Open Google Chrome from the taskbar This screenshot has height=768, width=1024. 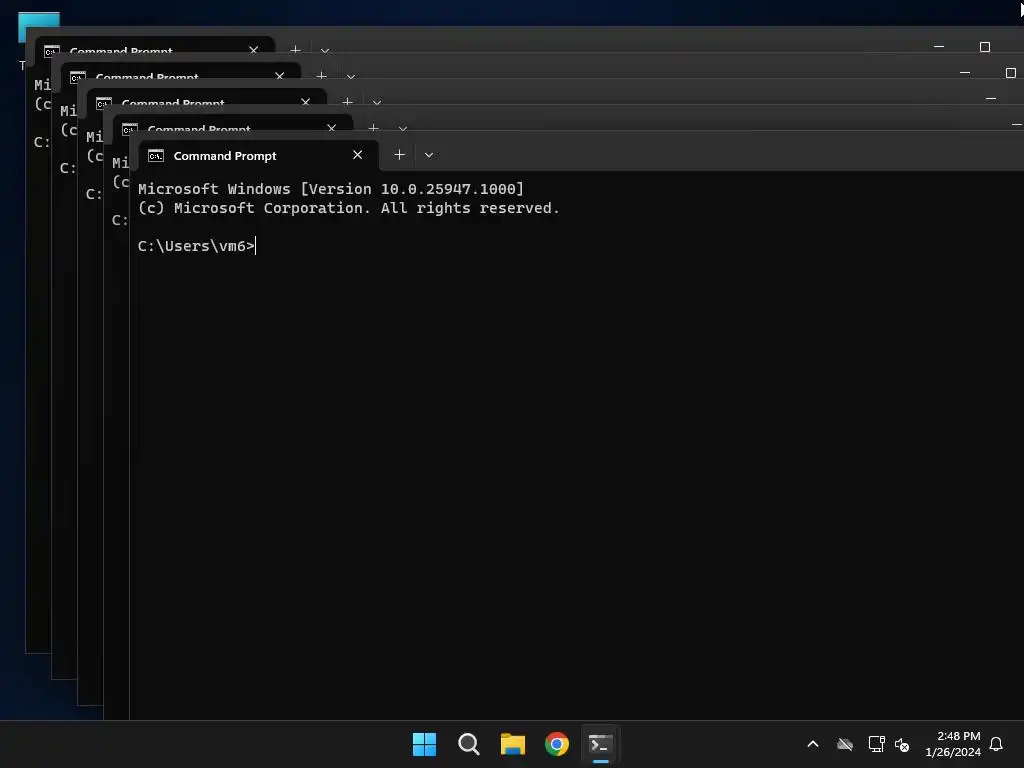pyautogui.click(x=557, y=744)
